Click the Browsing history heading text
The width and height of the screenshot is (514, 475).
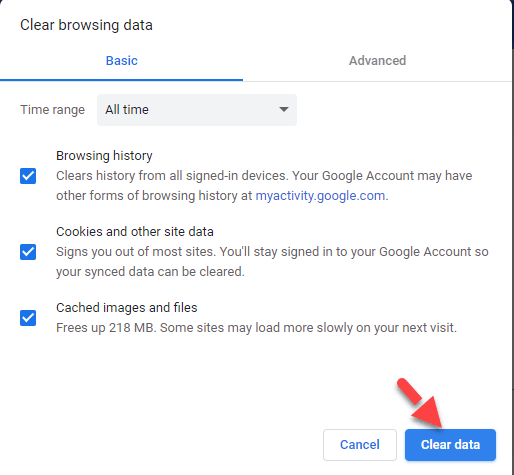104,156
